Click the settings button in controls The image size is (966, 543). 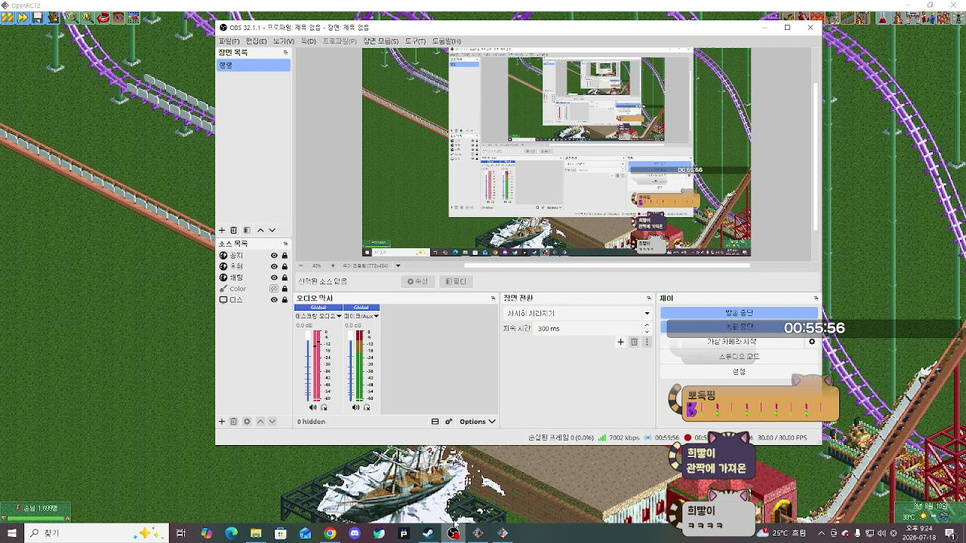[739, 372]
